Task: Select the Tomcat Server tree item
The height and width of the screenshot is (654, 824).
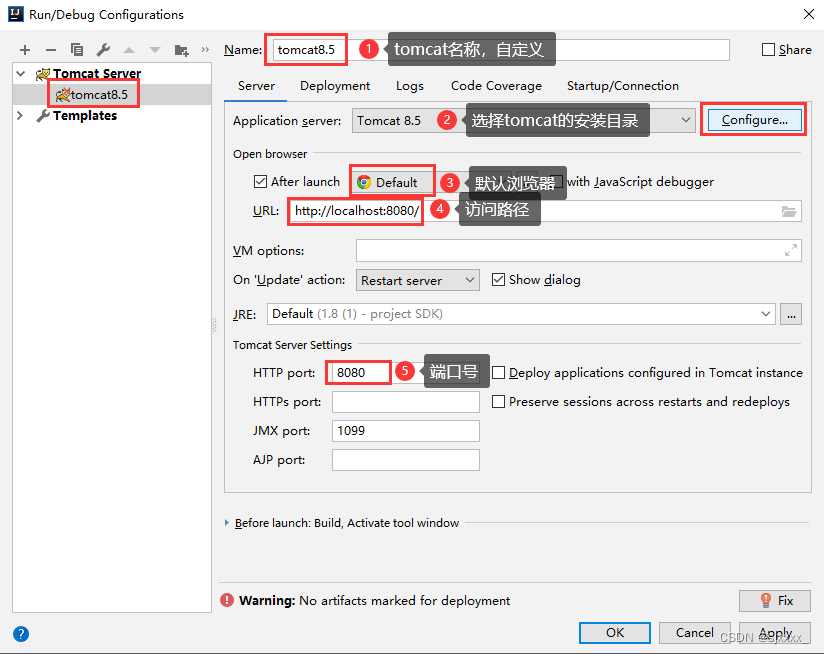Action: point(97,74)
